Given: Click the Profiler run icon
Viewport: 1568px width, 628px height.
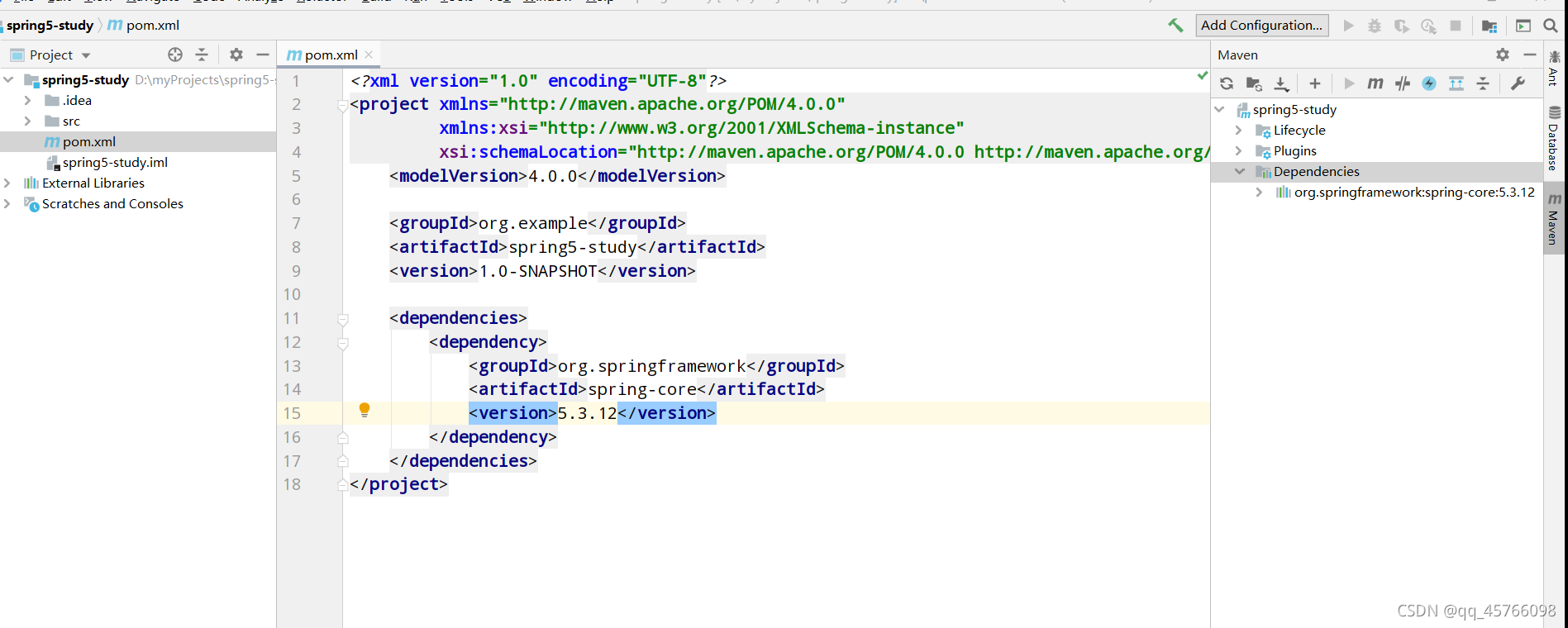Looking at the screenshot, I should 1428,26.
